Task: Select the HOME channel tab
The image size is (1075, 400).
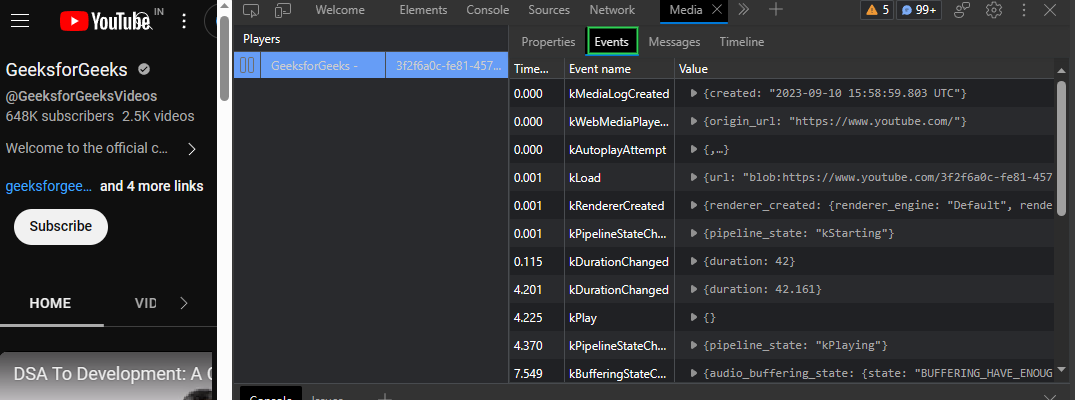Action: [50, 303]
